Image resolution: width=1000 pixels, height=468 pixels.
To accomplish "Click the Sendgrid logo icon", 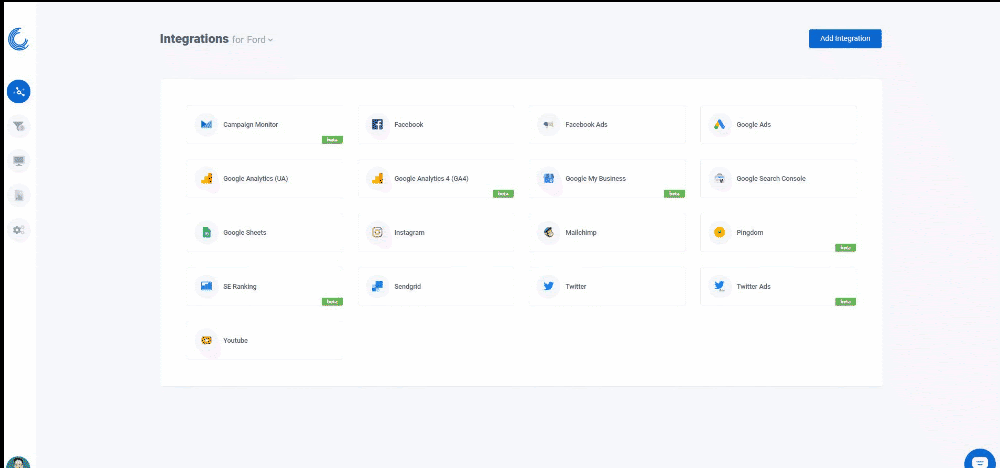I will [x=378, y=287].
